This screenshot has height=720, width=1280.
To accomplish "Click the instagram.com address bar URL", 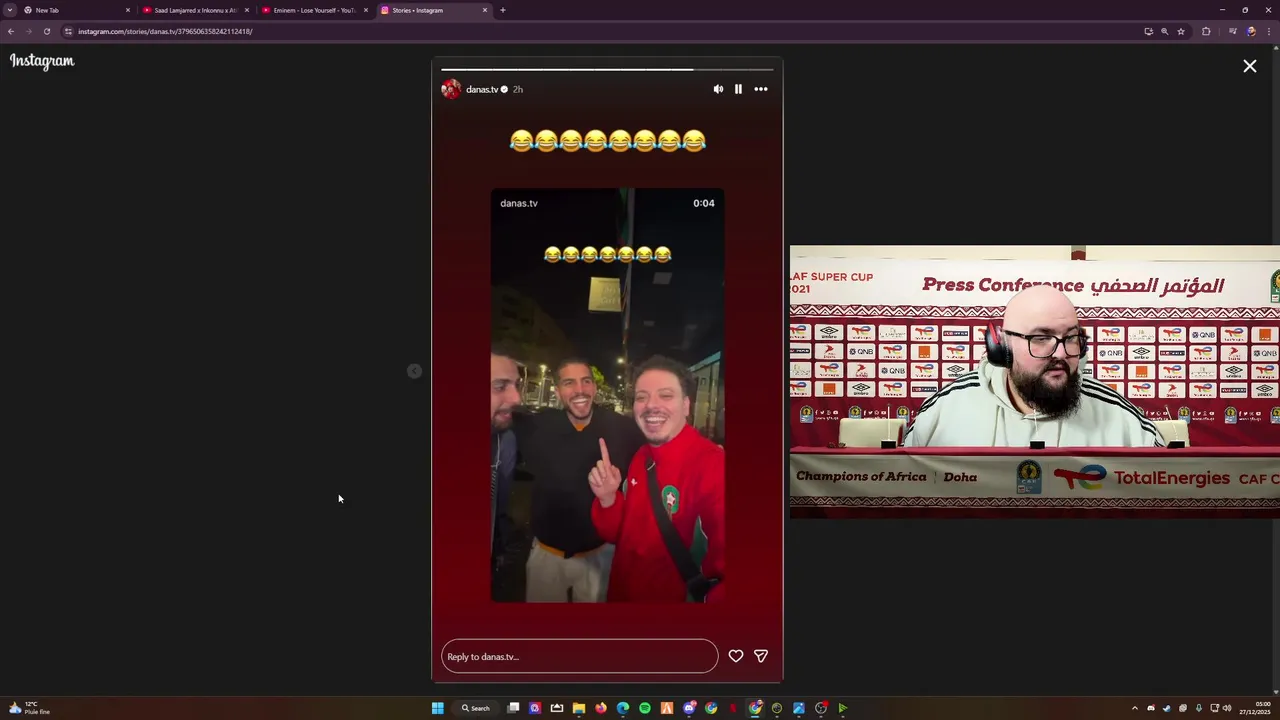I will coord(165,31).
